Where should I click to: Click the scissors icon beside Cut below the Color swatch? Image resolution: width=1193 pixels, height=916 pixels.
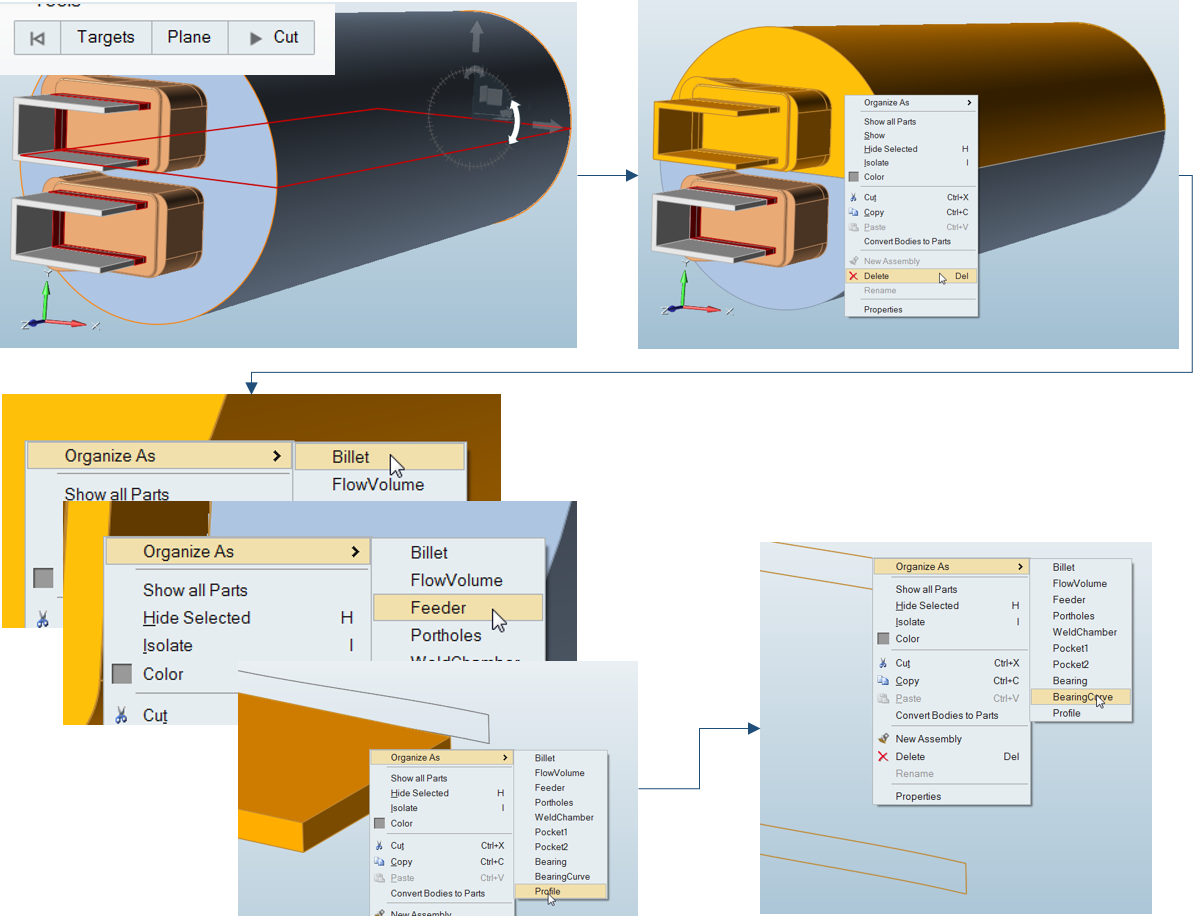121,715
